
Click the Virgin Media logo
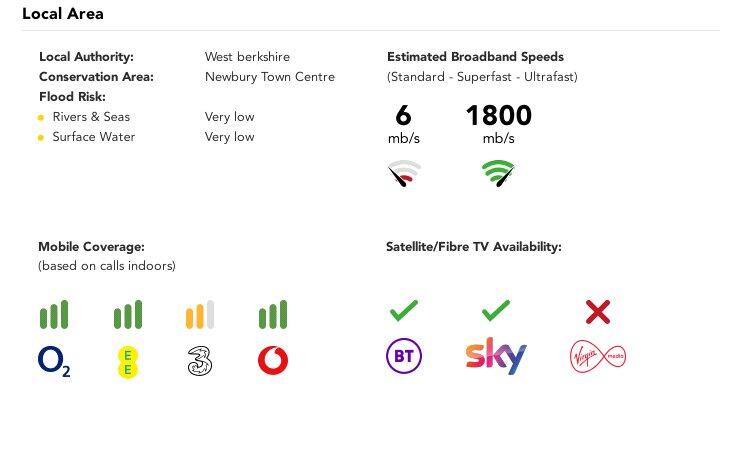tap(598, 357)
